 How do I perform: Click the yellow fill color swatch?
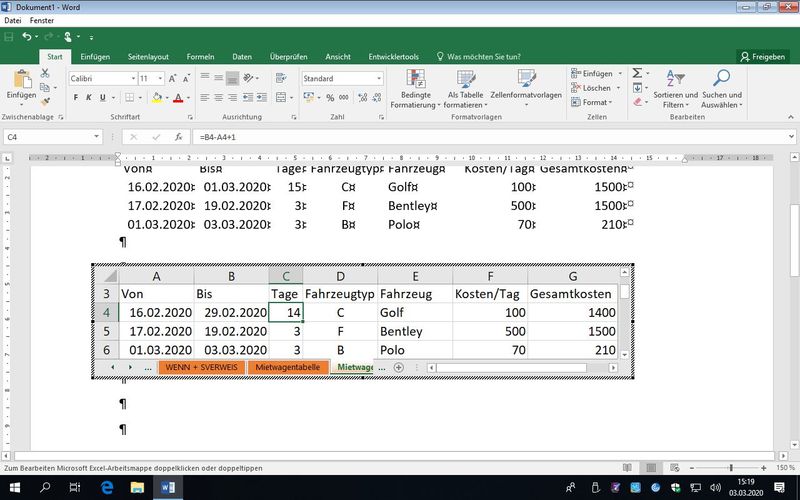[156, 98]
